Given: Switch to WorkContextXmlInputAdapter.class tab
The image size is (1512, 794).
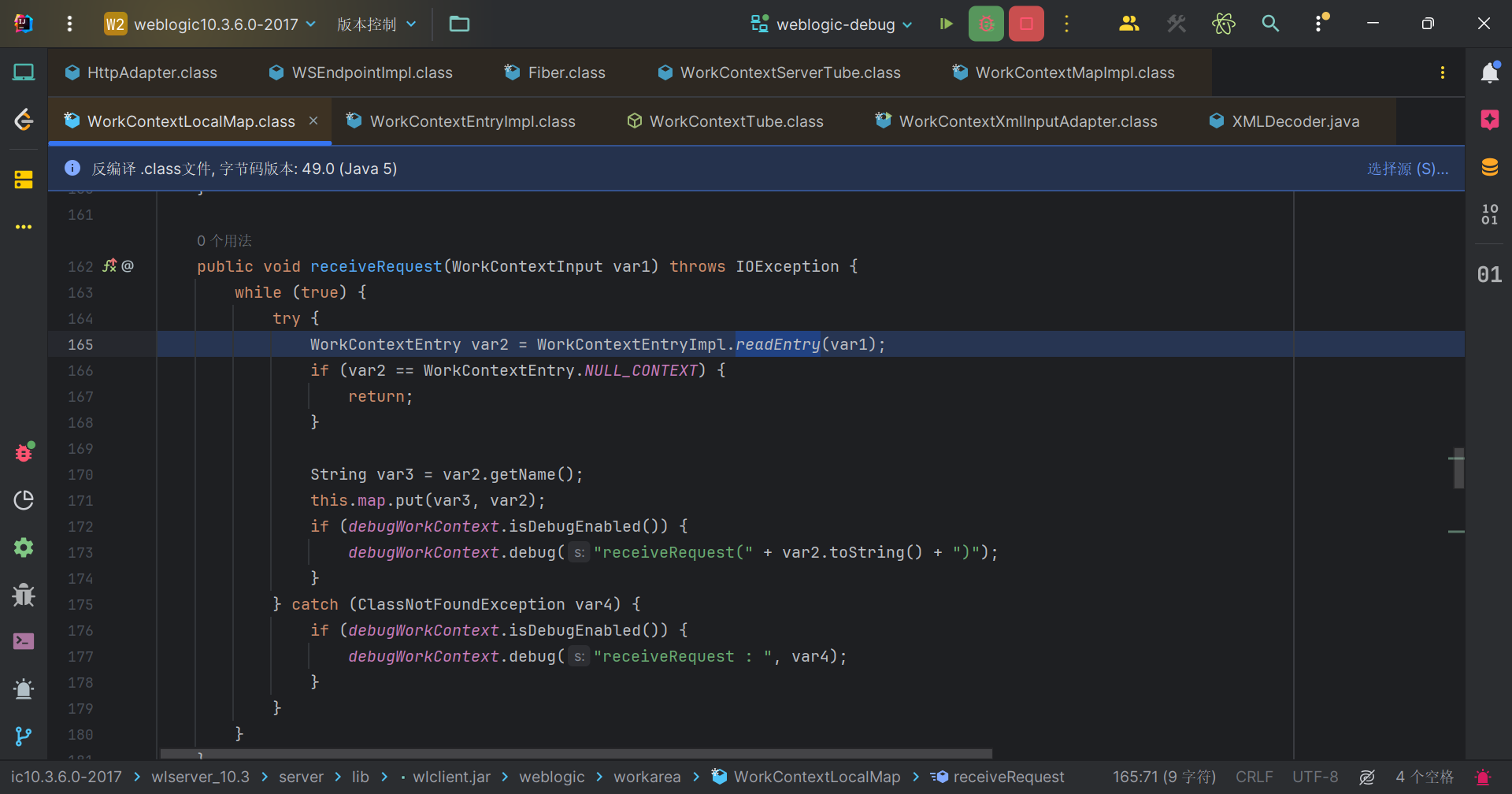Looking at the screenshot, I should [x=1017, y=121].
